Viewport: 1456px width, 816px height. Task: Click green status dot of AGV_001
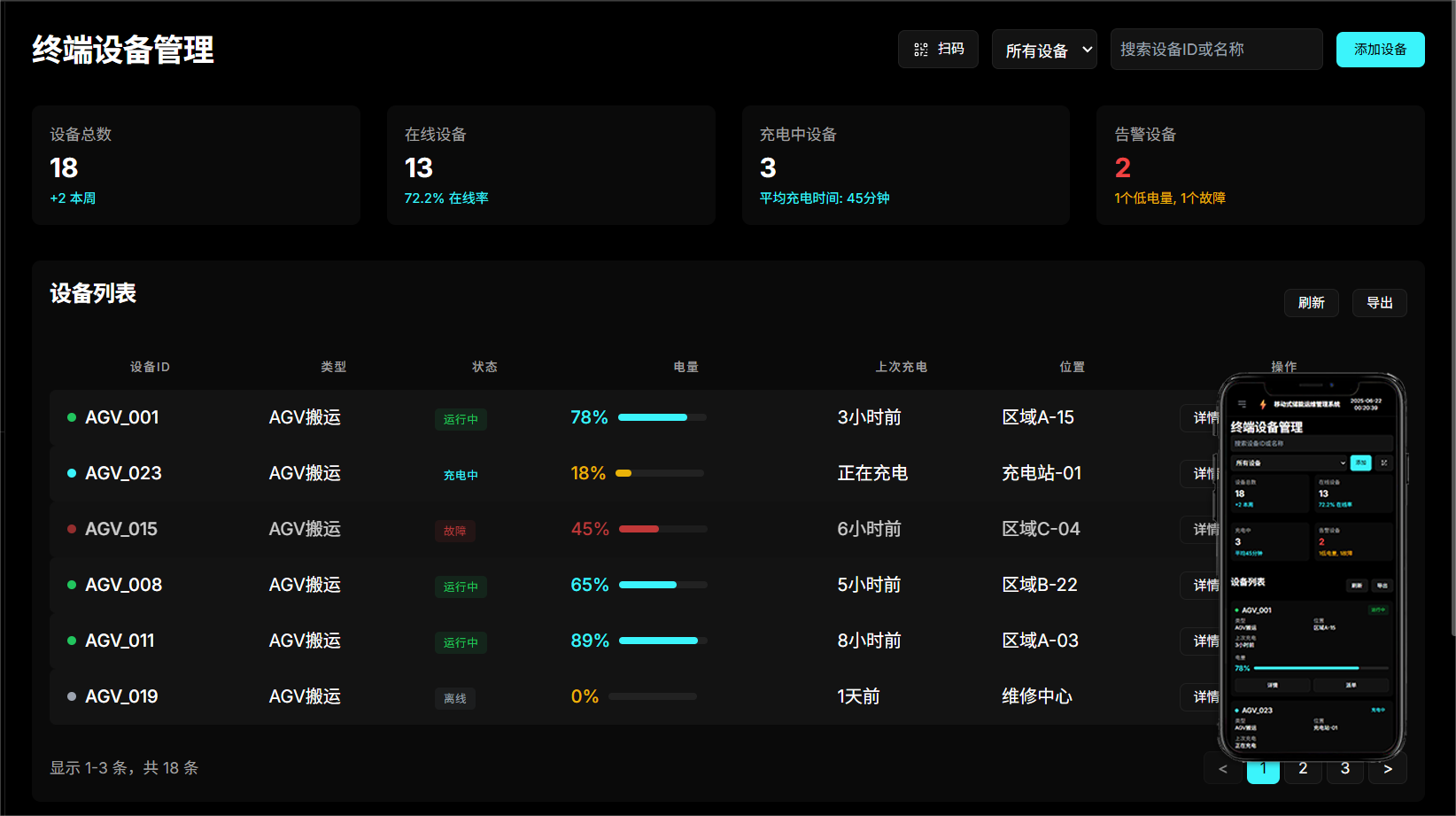pos(72,417)
